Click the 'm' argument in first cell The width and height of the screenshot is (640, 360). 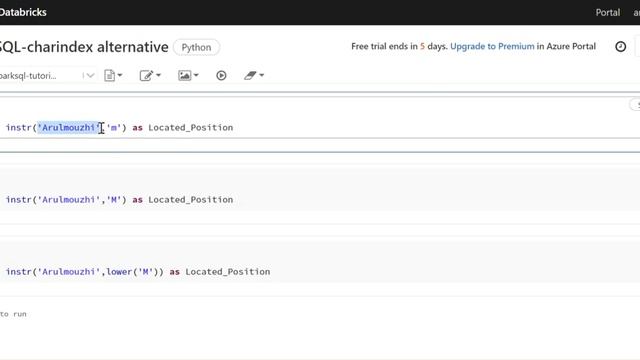[x=114, y=128]
